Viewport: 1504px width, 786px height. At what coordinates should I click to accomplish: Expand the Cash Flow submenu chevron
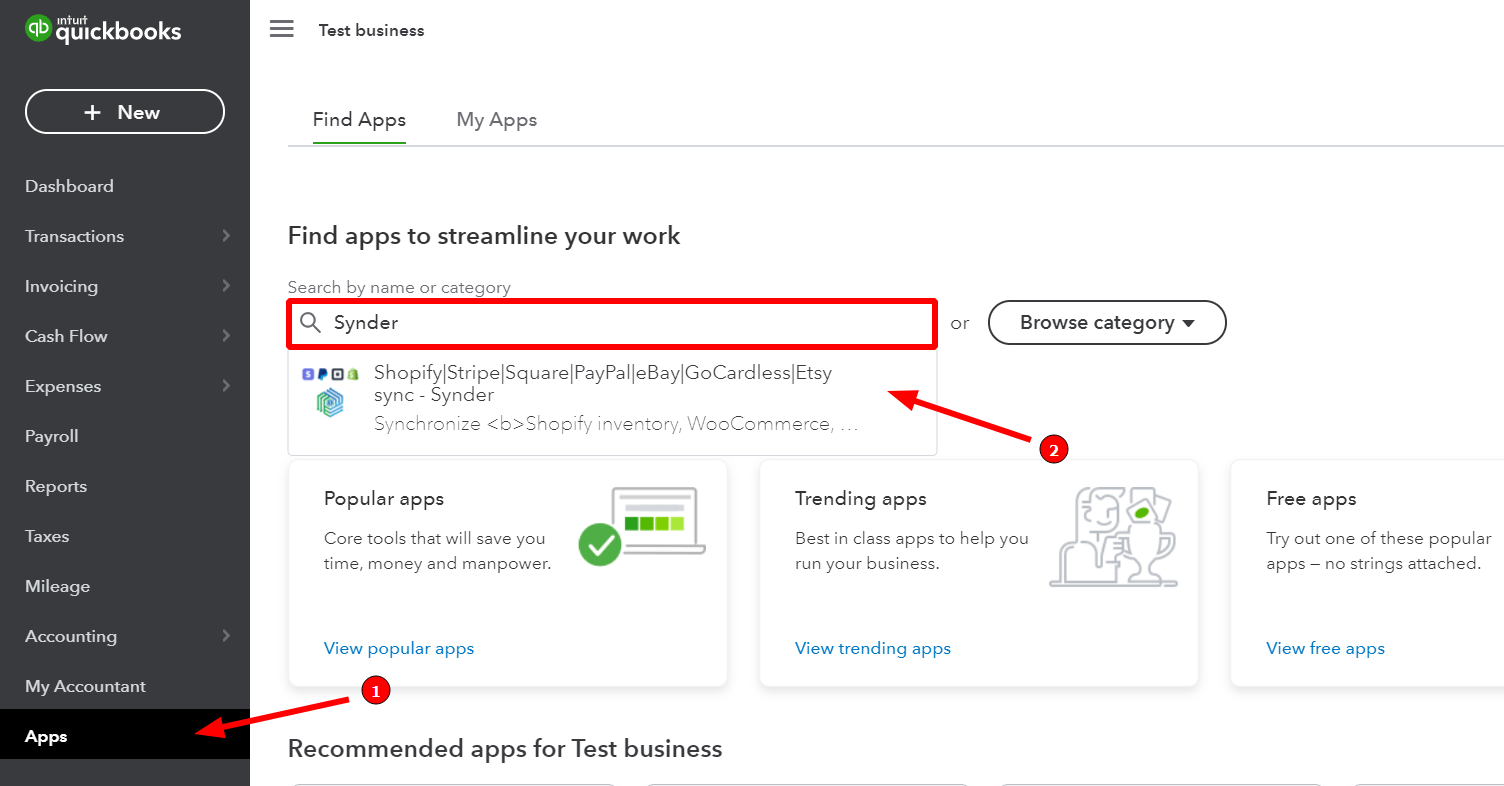tap(226, 336)
